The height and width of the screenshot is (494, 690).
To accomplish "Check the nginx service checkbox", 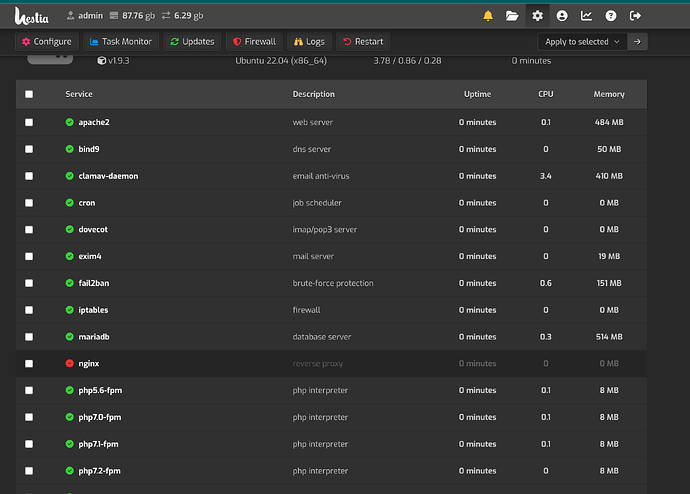I will pos(29,364).
